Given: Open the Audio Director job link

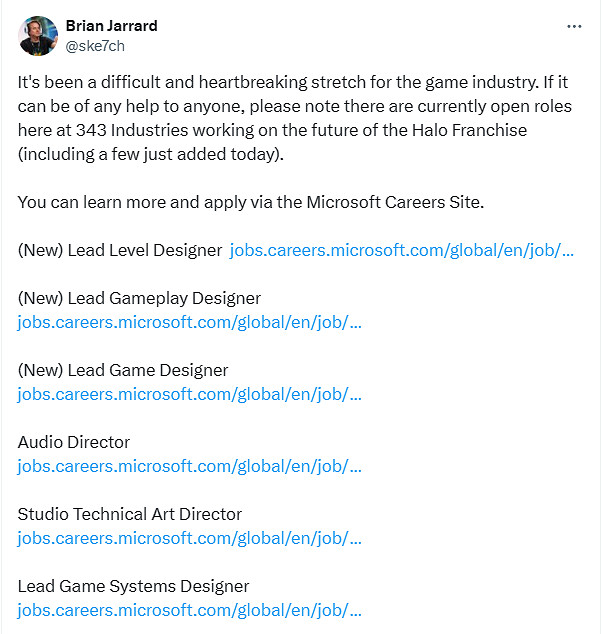Looking at the screenshot, I should click(x=189, y=466).
